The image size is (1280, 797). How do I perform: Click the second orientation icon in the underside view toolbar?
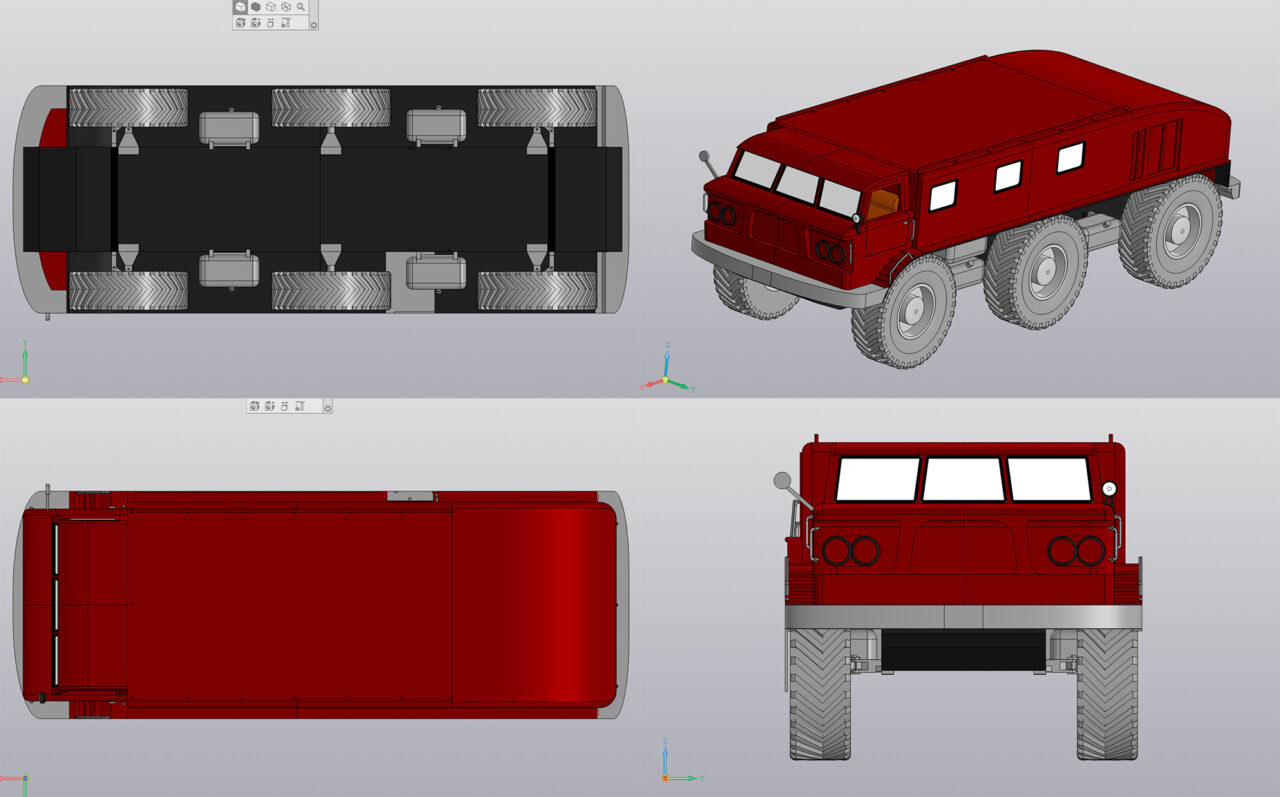pyautogui.click(x=255, y=22)
